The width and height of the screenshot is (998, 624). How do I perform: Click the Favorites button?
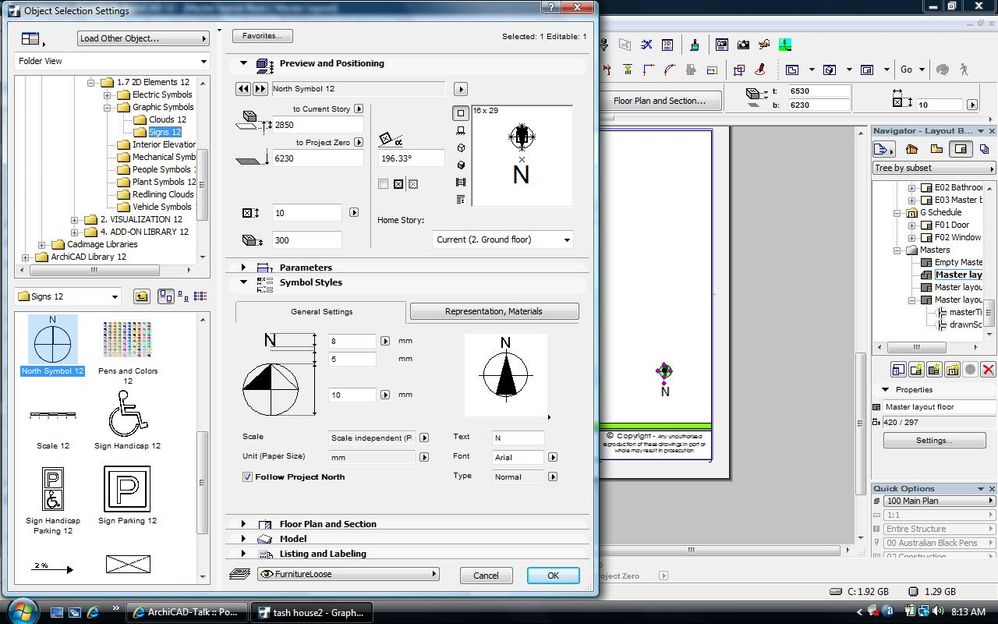tap(262, 36)
